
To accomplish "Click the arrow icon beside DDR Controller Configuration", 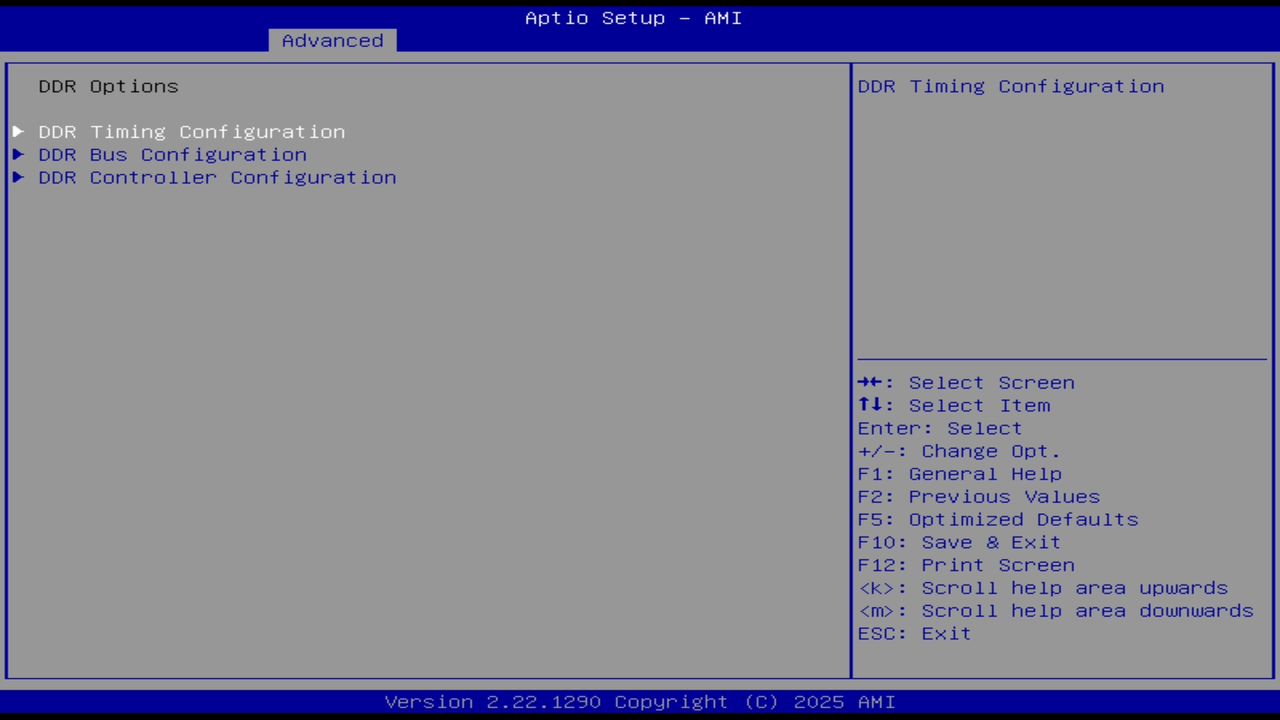I will pos(18,177).
